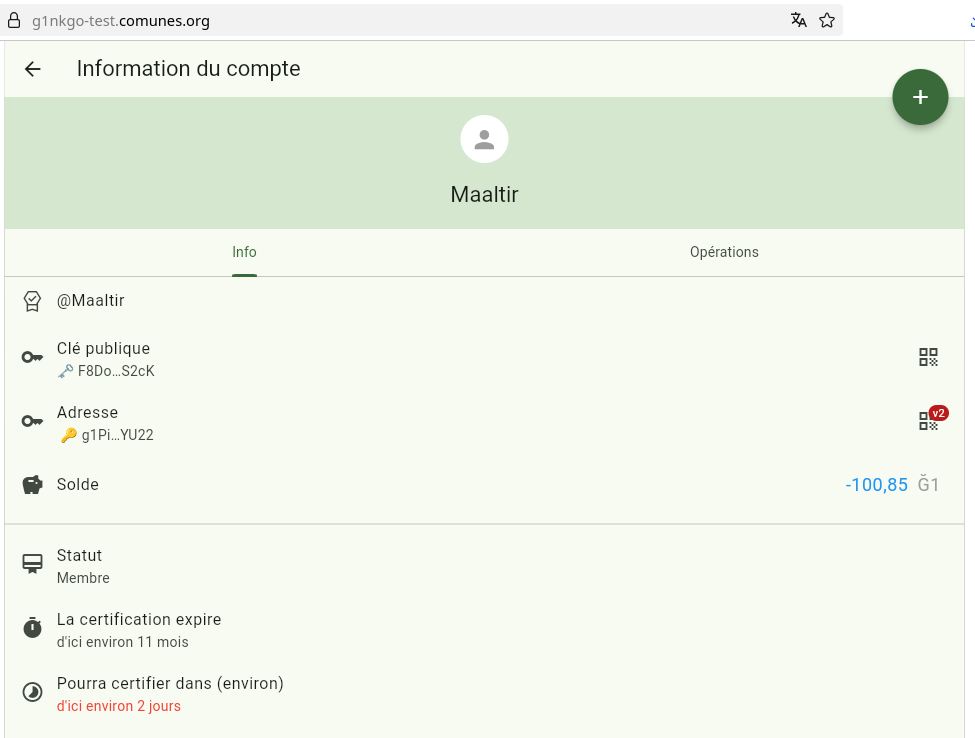Click the clock icon for Pourra certifier

click(x=33, y=692)
